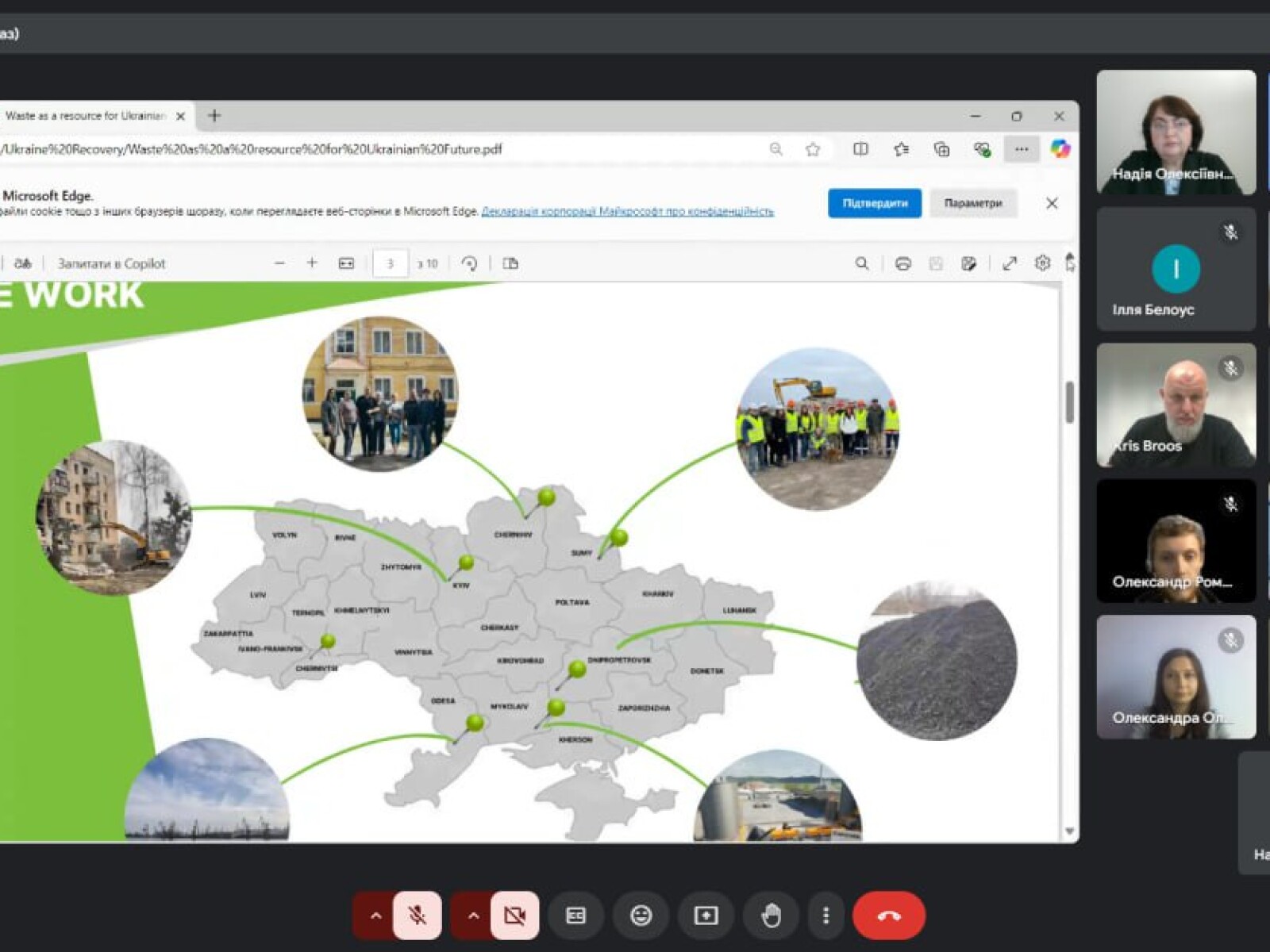The width and height of the screenshot is (1270, 952).
Task: Click the 'KYIV' label on the map
Action: [x=460, y=585]
